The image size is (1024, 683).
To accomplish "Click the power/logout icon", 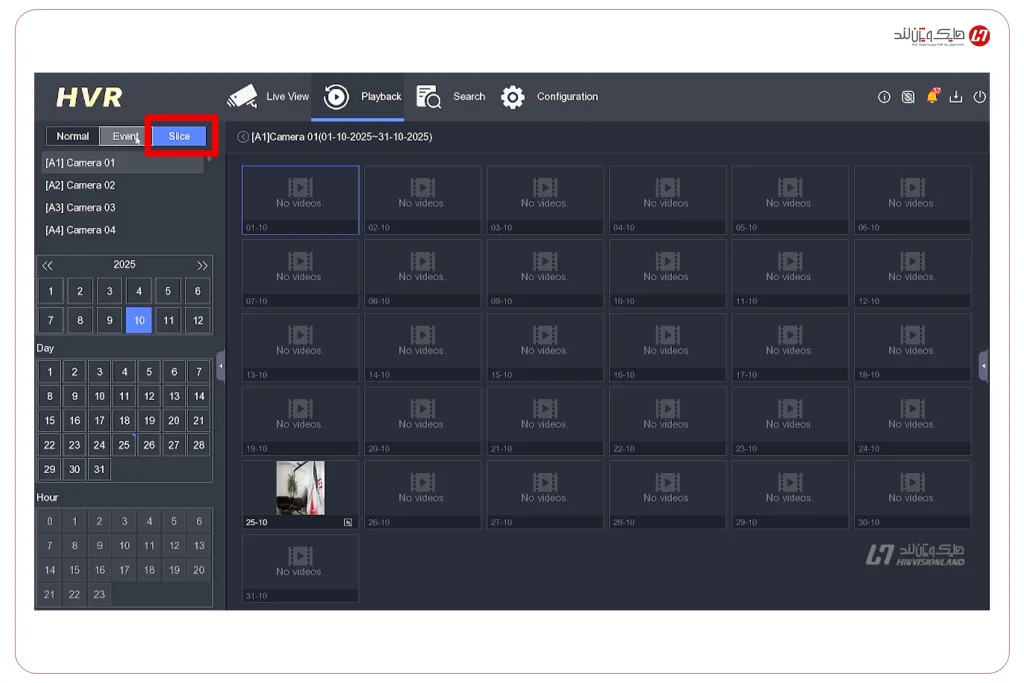I will (x=980, y=97).
